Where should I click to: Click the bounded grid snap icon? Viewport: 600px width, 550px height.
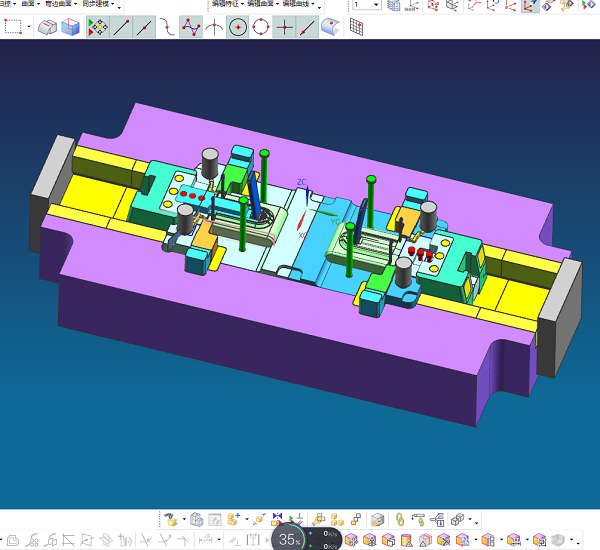355,27
